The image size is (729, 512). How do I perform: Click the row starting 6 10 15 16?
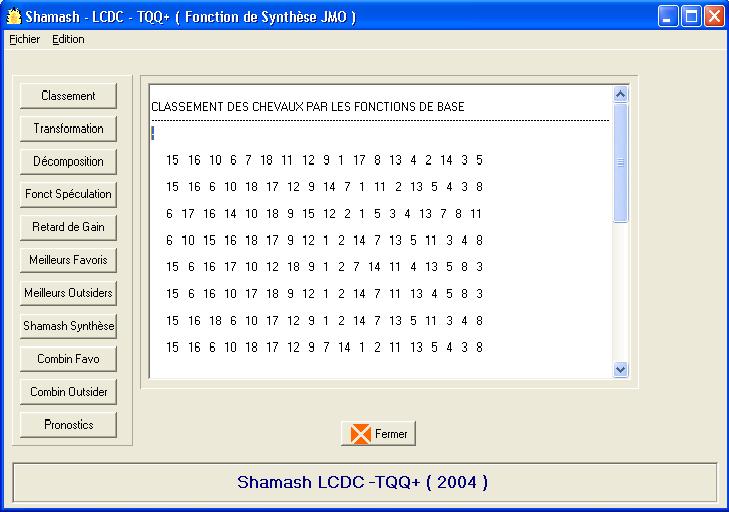[x=325, y=240]
